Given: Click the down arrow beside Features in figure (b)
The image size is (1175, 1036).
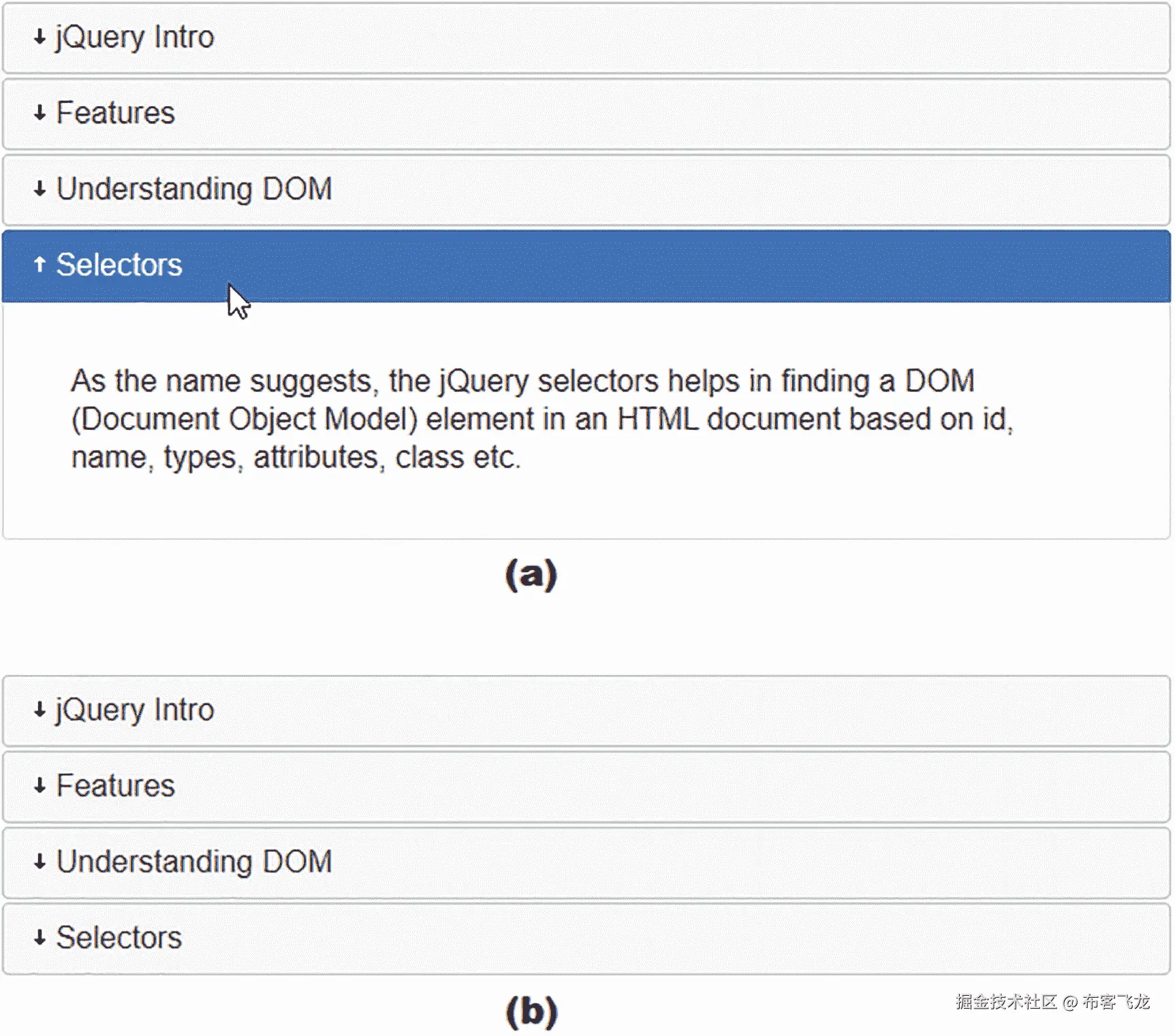Looking at the screenshot, I should click(40, 786).
